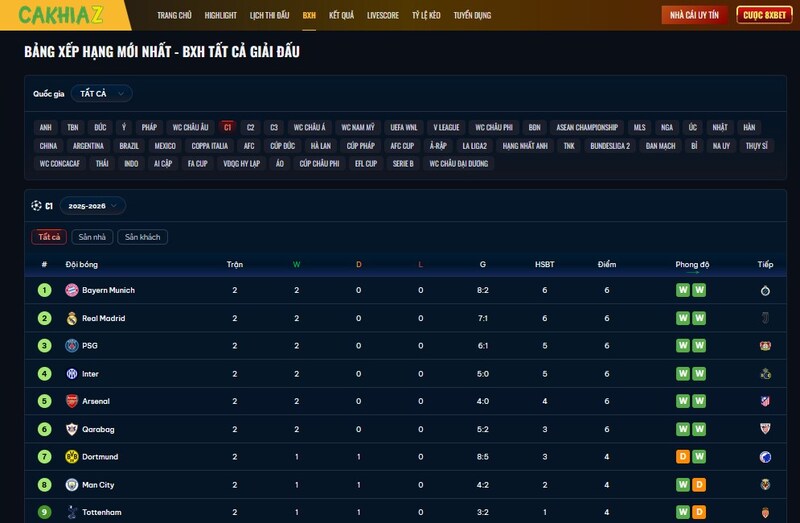800x523 pixels.
Task: Click Dortmund's orange 'D' form badge
Action: click(683, 457)
